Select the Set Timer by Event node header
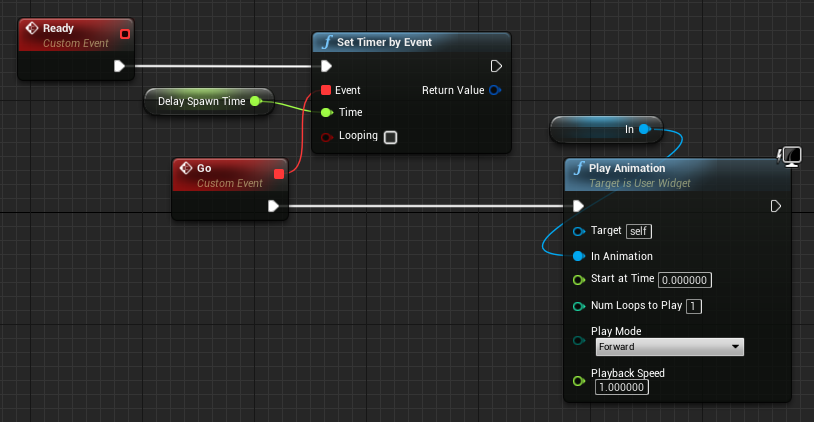814x422 pixels. tap(412, 42)
